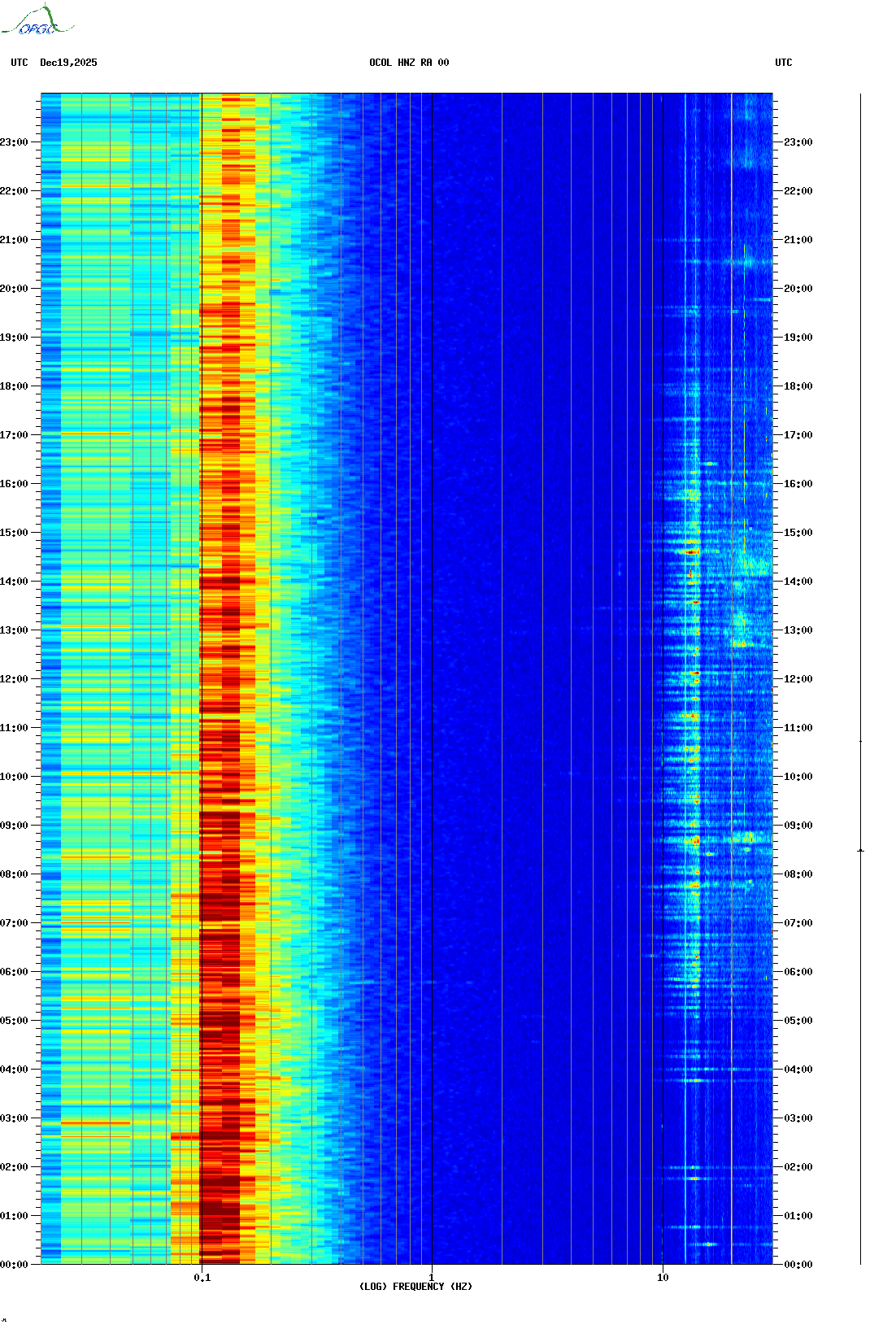Select the 03:00 label on the left axis
Image resolution: width=896 pixels, height=1329 pixels.
click(14, 1118)
